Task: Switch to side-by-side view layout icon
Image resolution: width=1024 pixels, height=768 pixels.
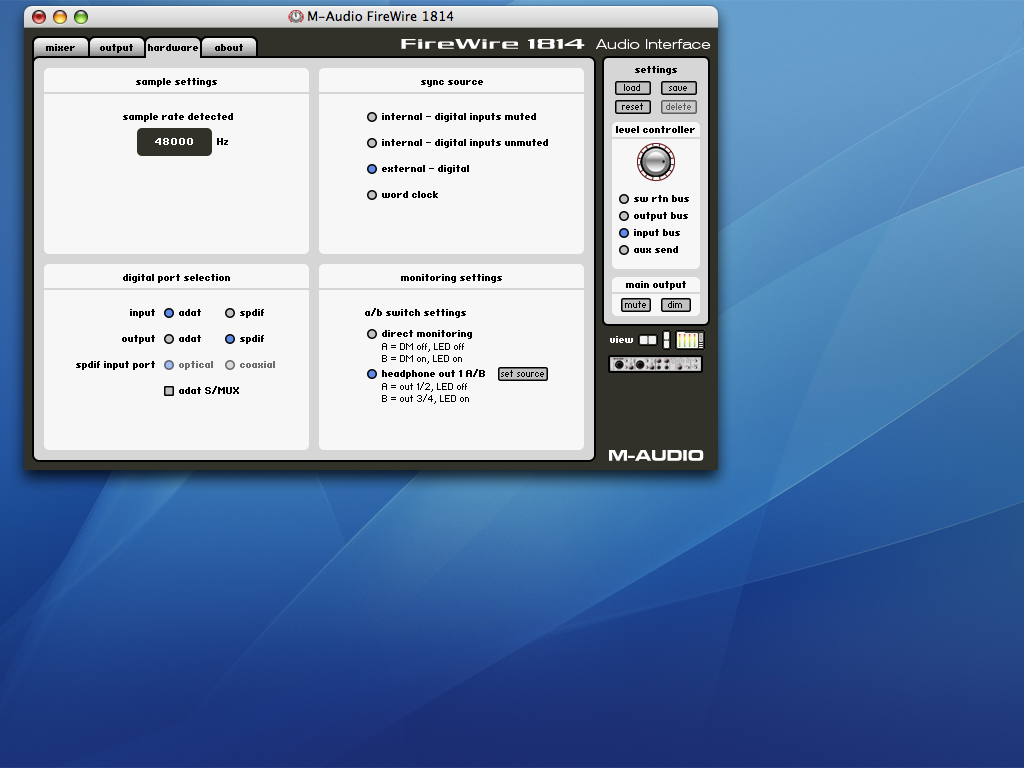Action: (647, 340)
